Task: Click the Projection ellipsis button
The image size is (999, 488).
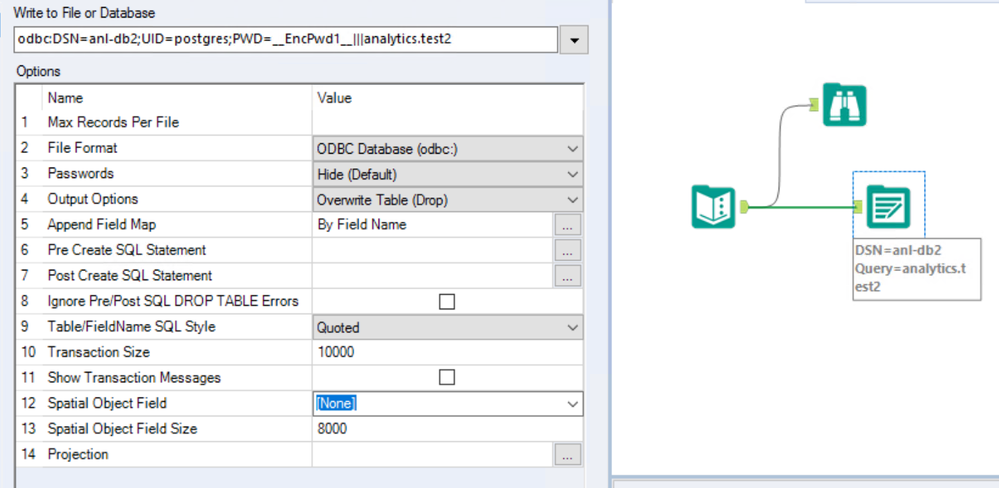Action: pyautogui.click(x=568, y=454)
